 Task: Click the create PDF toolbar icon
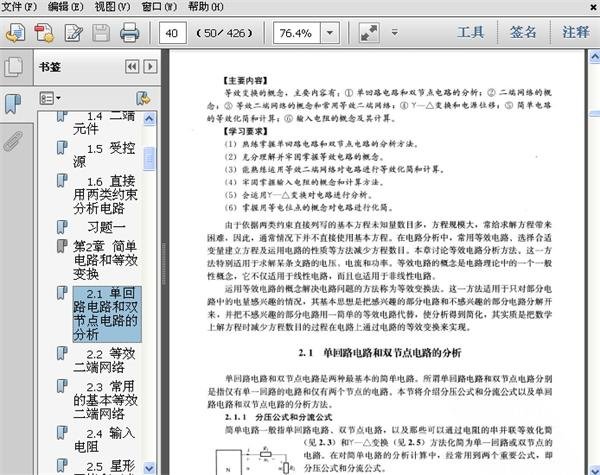click(x=44, y=33)
